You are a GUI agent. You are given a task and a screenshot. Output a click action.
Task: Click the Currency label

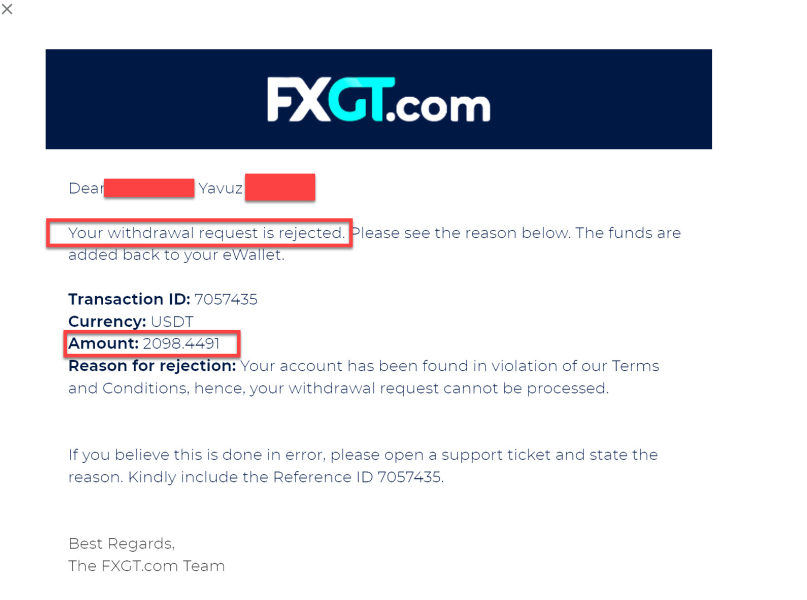coord(107,322)
